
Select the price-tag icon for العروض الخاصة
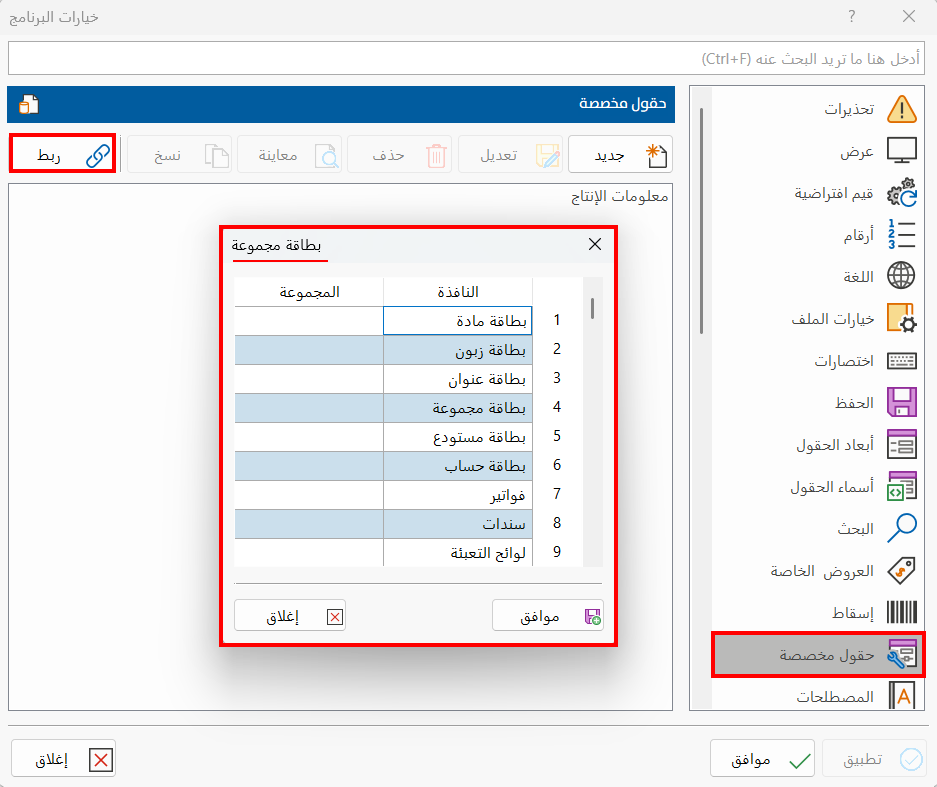click(903, 570)
